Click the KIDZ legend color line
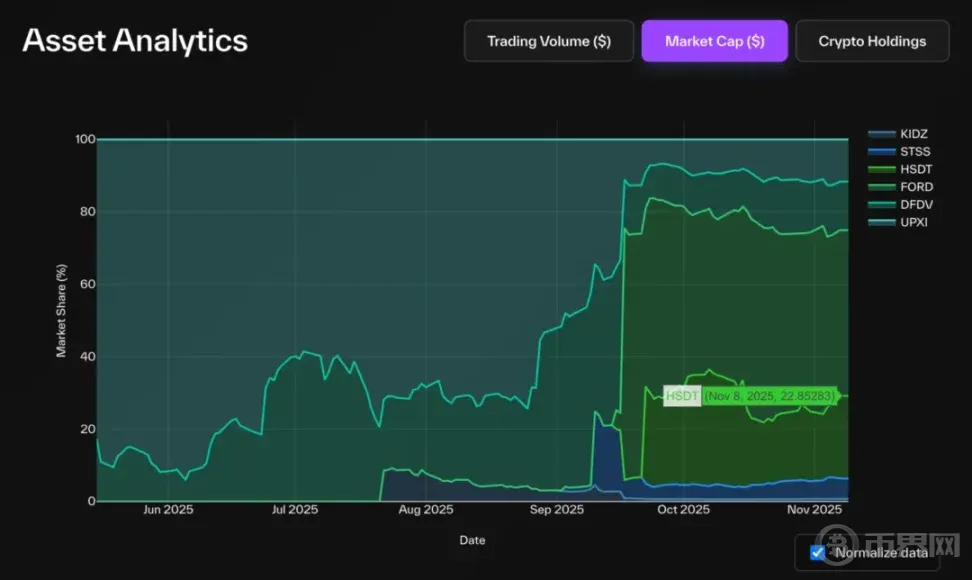 click(881, 133)
